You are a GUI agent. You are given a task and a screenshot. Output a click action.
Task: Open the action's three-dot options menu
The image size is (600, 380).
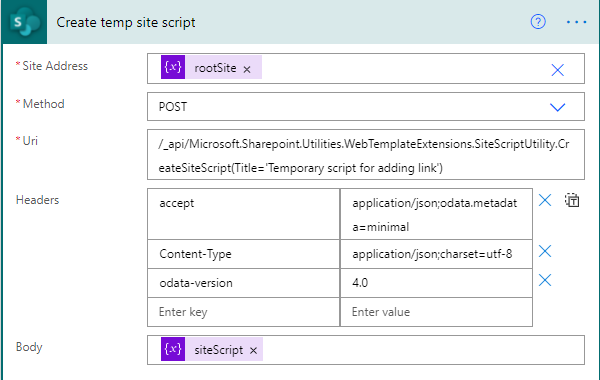576,22
